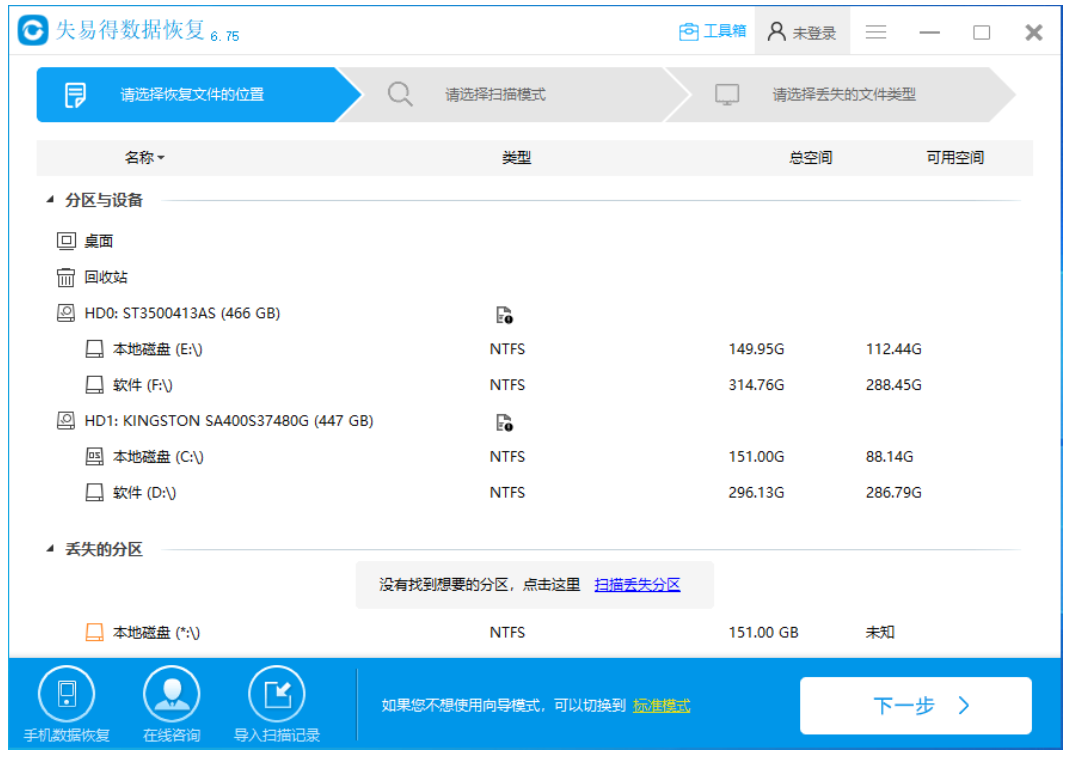Select the 桌面 (Desktop) location
This screenshot has width=1074, height=760.
pyautogui.click(x=102, y=241)
